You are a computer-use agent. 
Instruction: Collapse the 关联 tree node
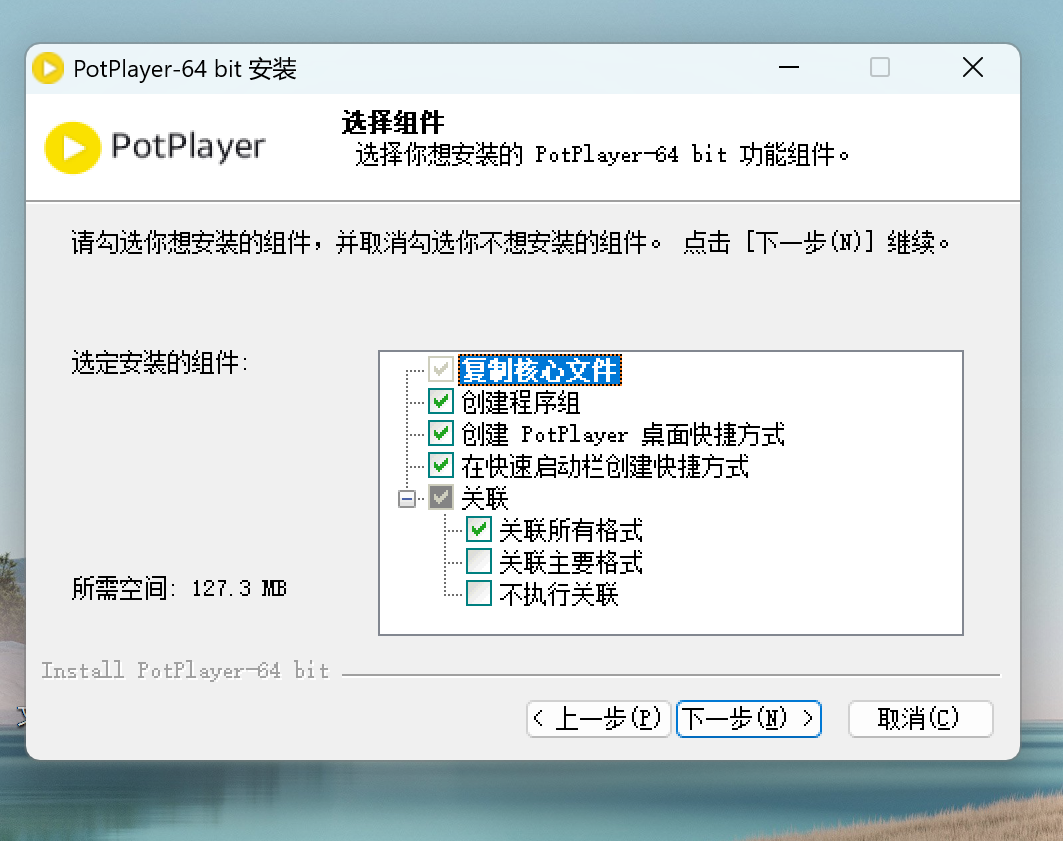[x=407, y=499]
